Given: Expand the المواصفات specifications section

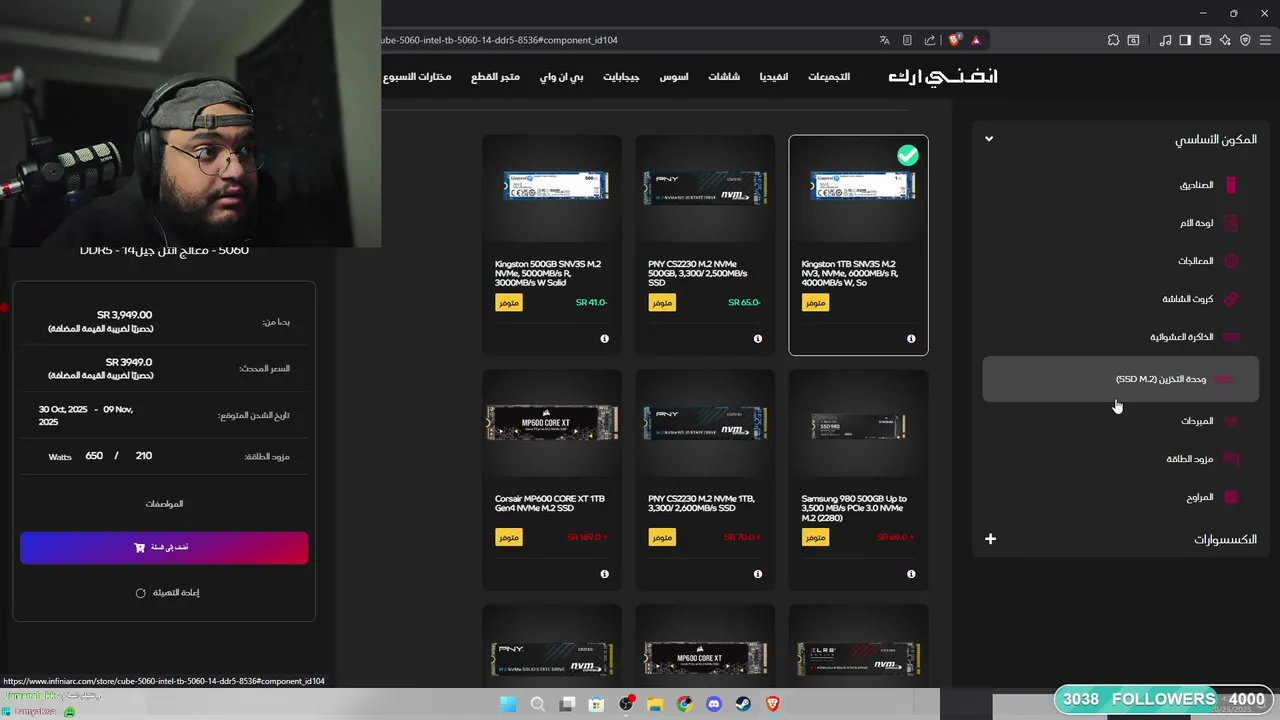Looking at the screenshot, I should (164, 504).
